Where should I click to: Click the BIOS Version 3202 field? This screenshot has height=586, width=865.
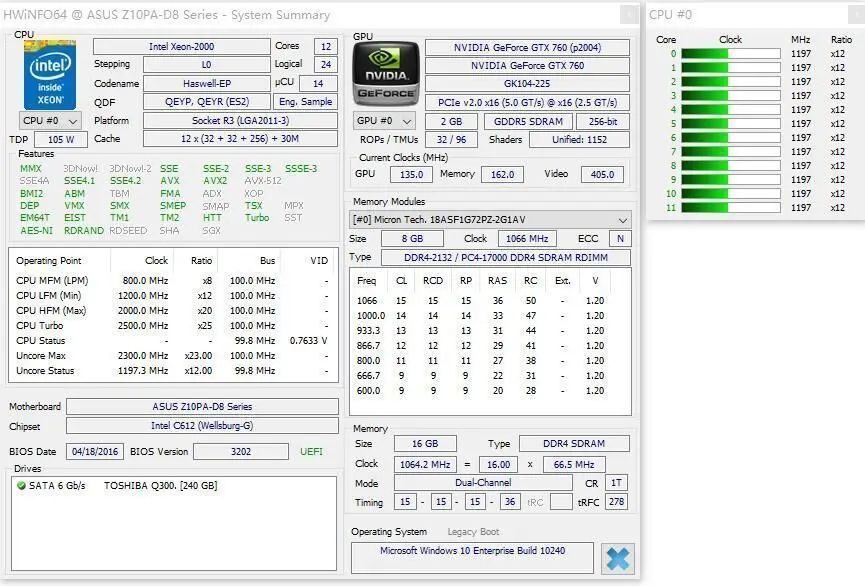(241, 451)
